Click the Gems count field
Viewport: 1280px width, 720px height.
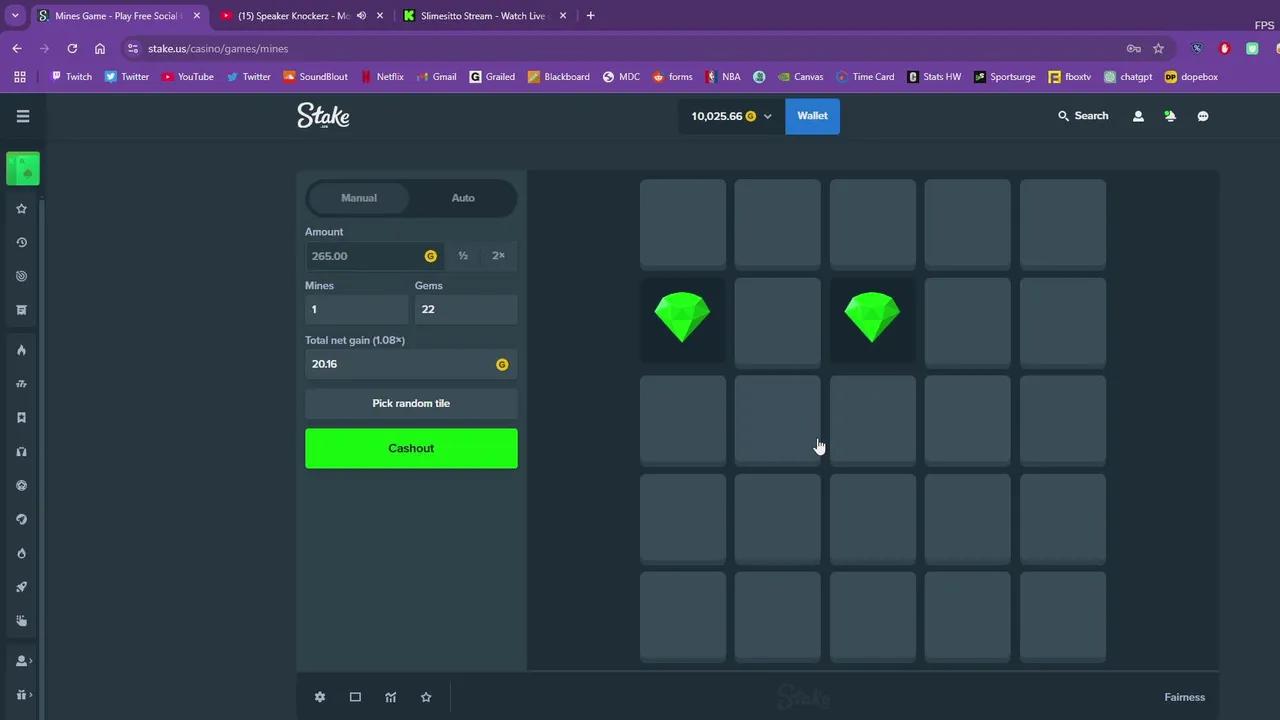(x=466, y=309)
